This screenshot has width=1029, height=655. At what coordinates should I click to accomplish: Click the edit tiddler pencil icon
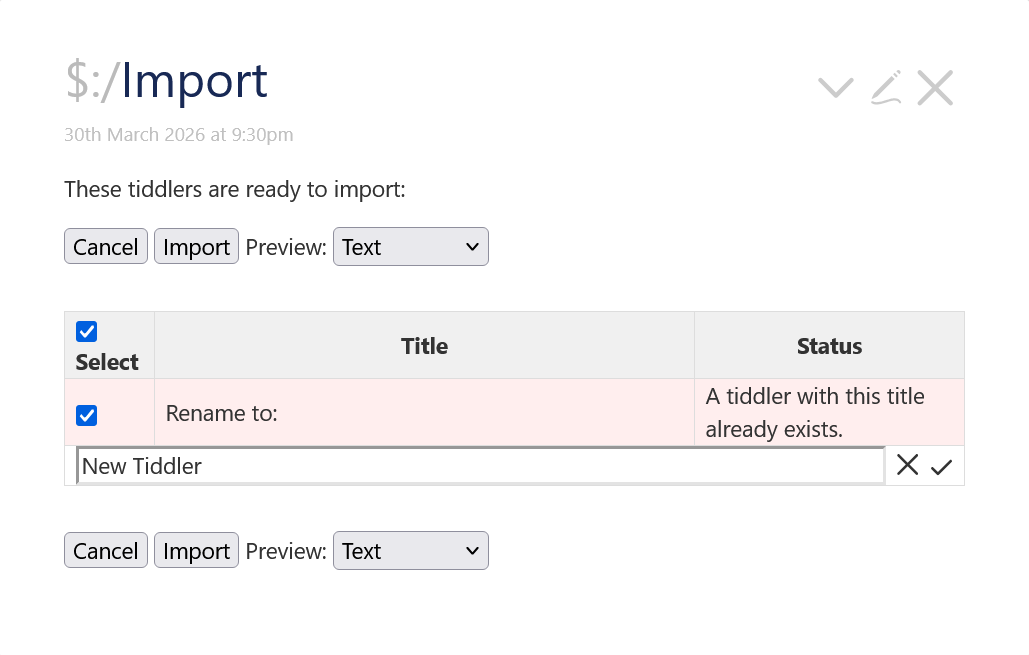click(x=886, y=88)
